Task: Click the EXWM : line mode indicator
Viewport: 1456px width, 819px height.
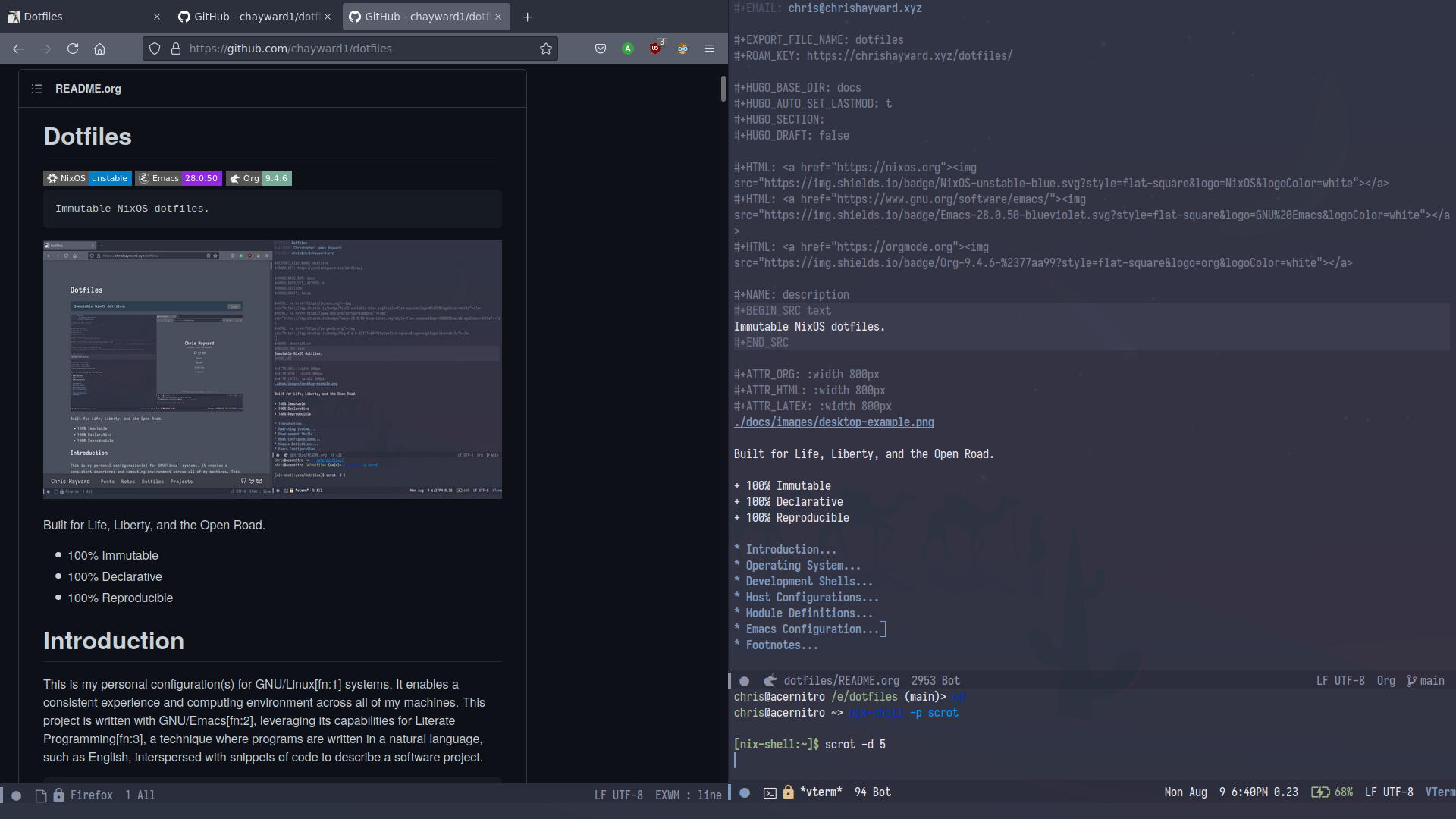Action: pyautogui.click(x=689, y=795)
